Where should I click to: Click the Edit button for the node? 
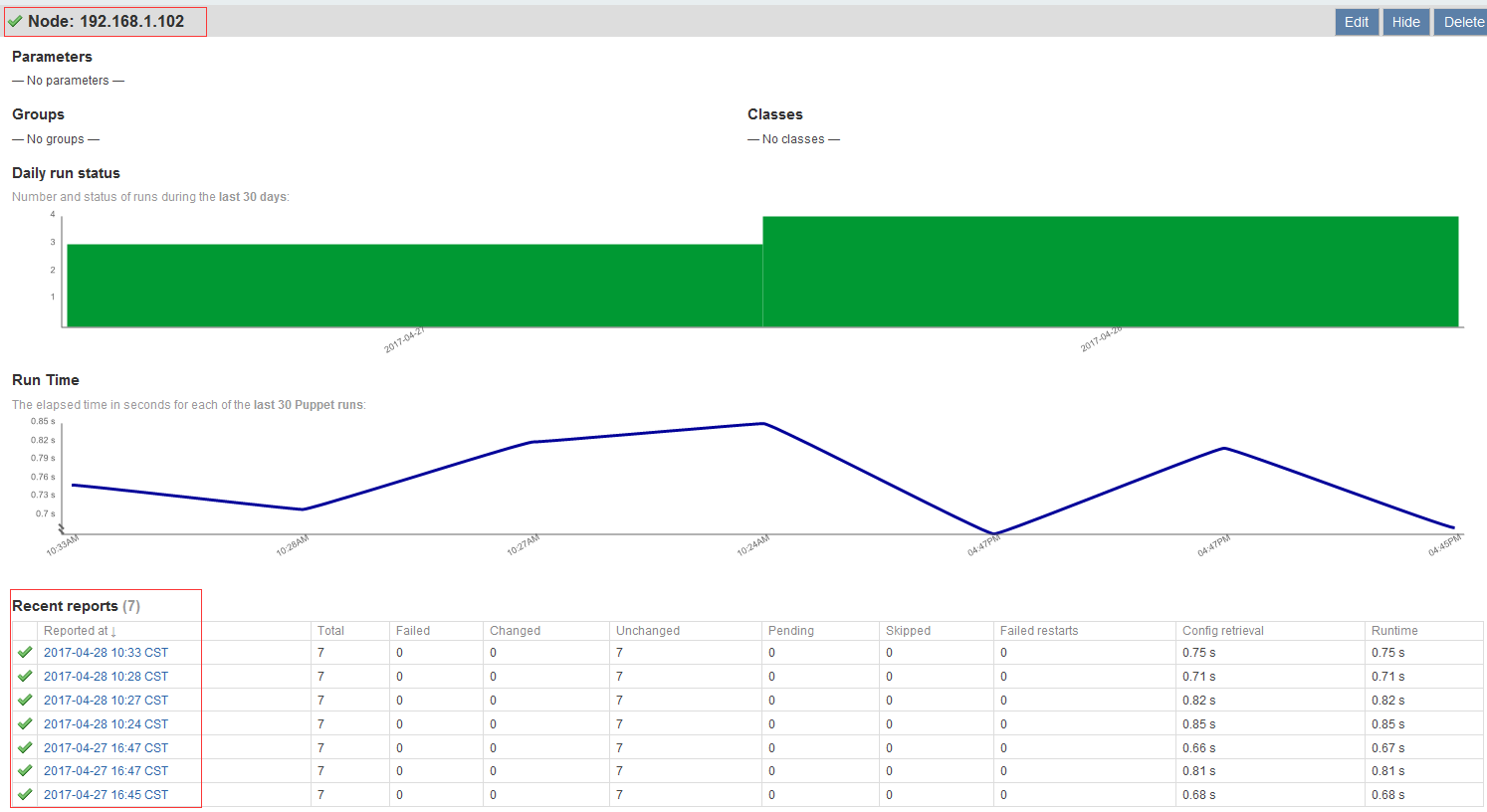(1357, 22)
